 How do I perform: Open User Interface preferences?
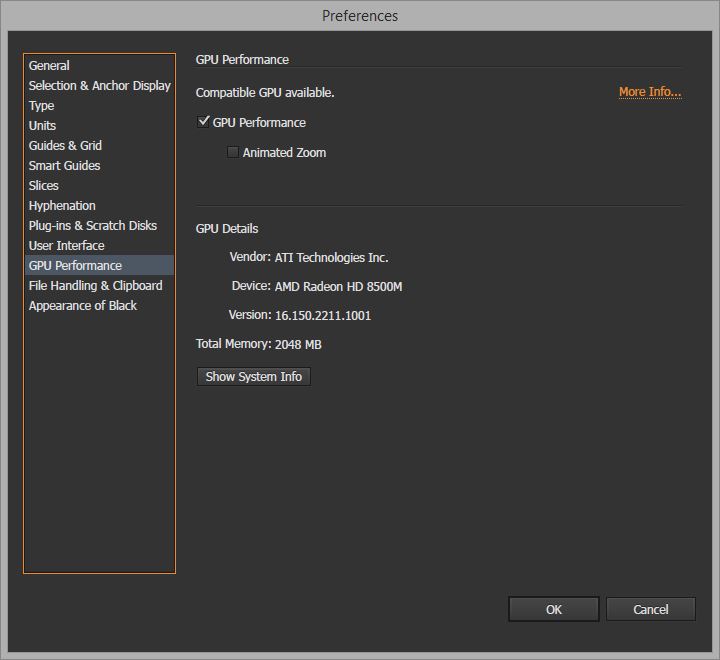coord(99,246)
